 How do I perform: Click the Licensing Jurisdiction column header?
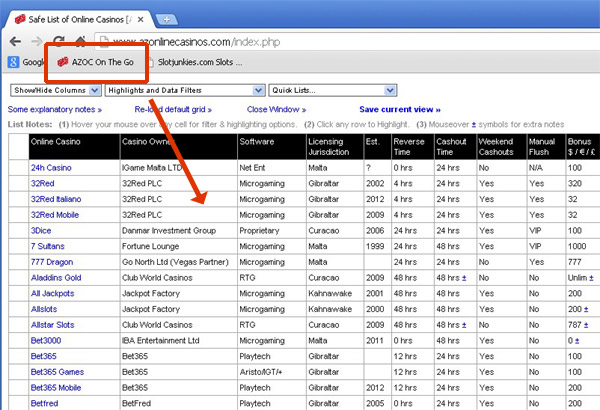tap(335, 147)
